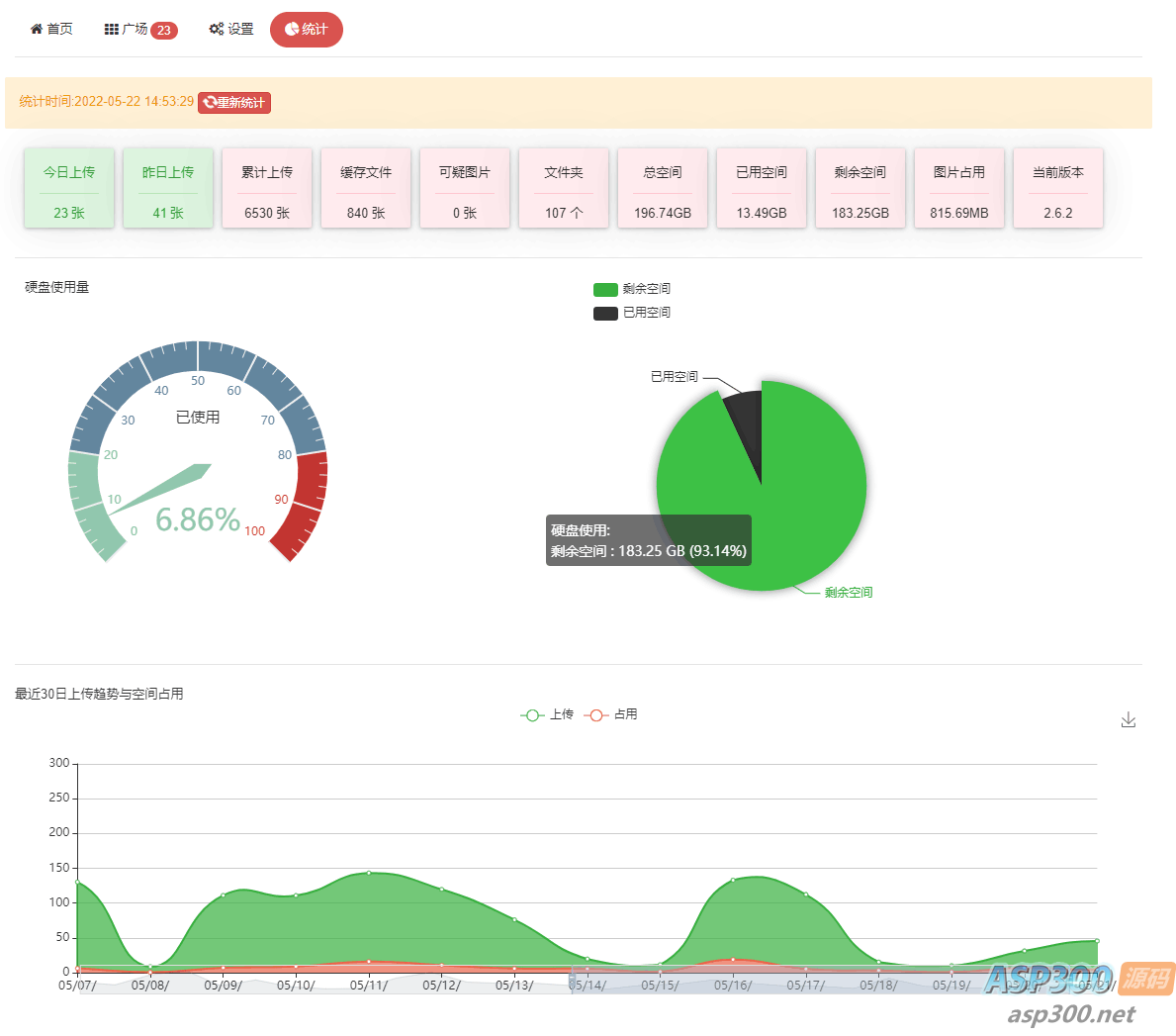Screen dimensions: 1176x1036
Task: Click the disk usage gauge percentage
Action: (x=198, y=519)
